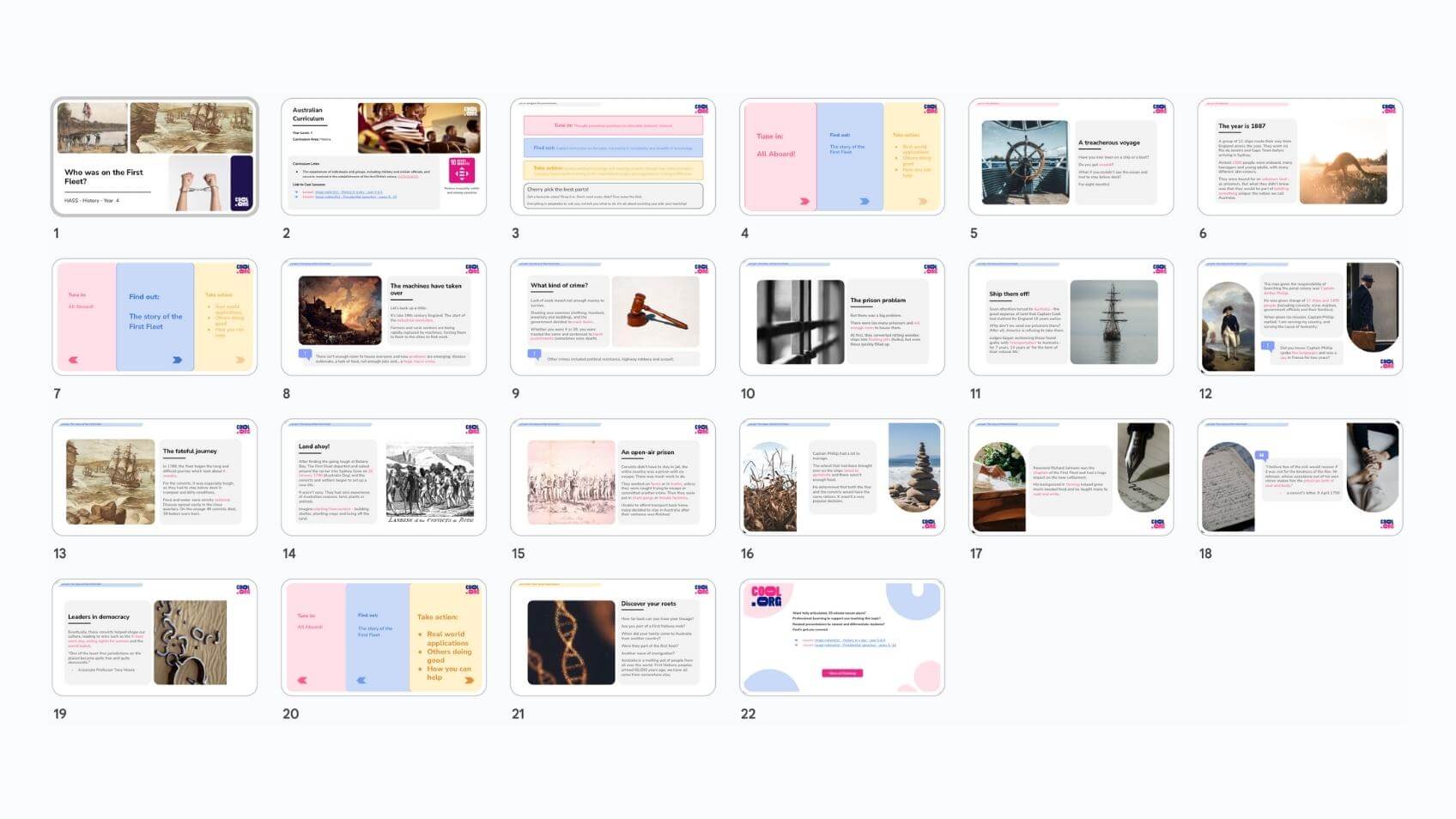The width and height of the screenshot is (1456, 819).
Task: Select the What kind of crime slide
Action: click(x=612, y=317)
